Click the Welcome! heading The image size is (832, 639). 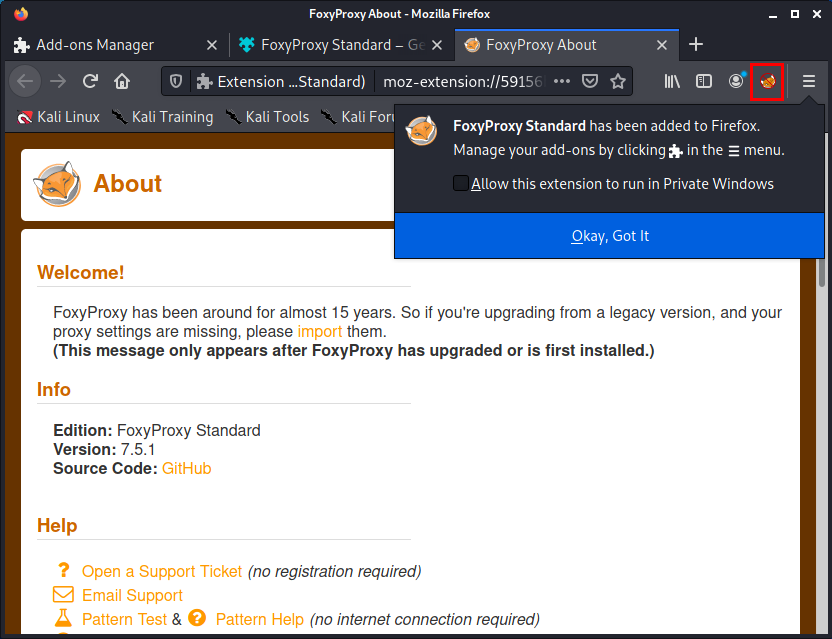[x=81, y=272]
